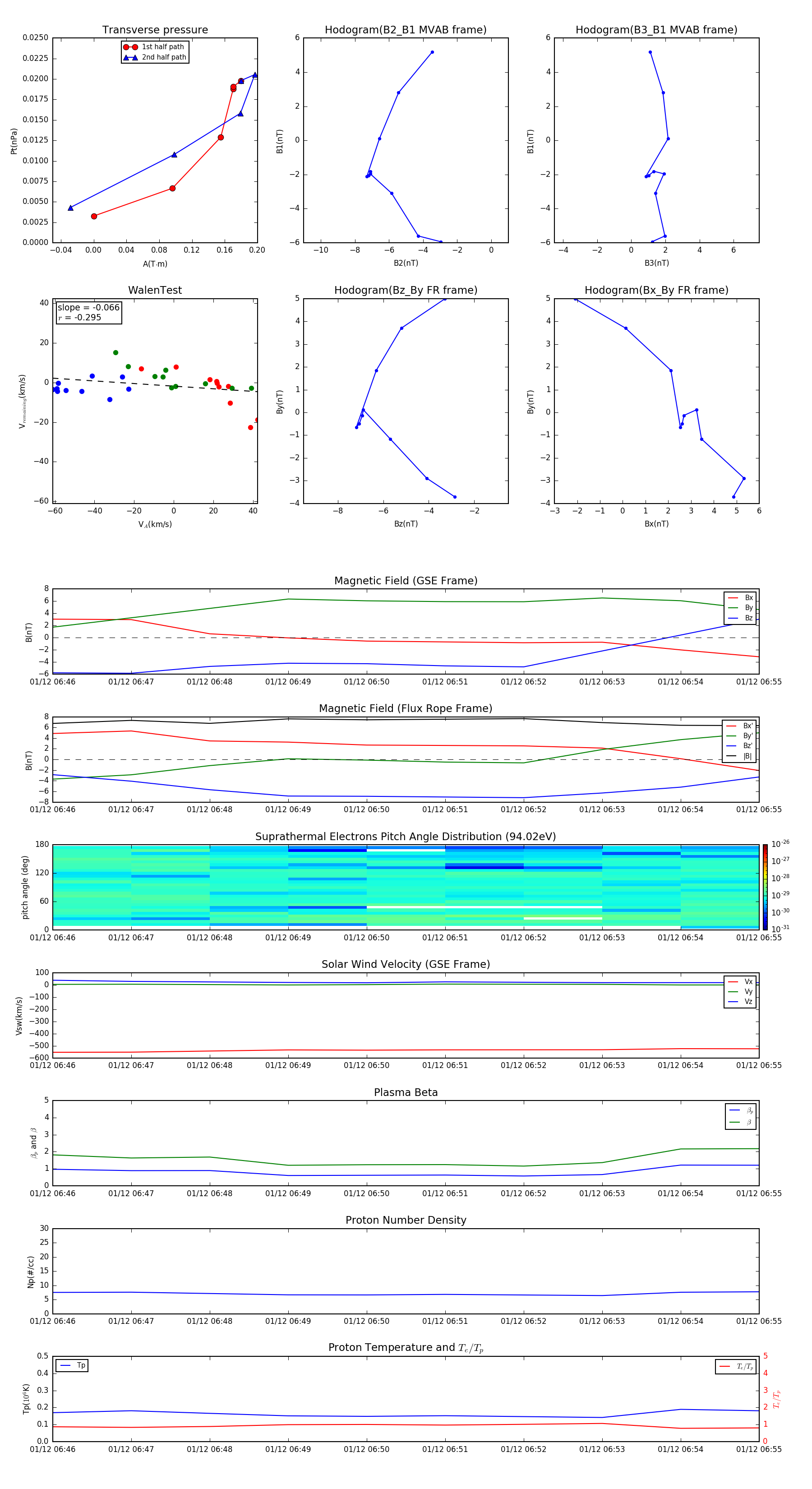Click By' legend entry in Flux Rope plot

tap(740, 736)
